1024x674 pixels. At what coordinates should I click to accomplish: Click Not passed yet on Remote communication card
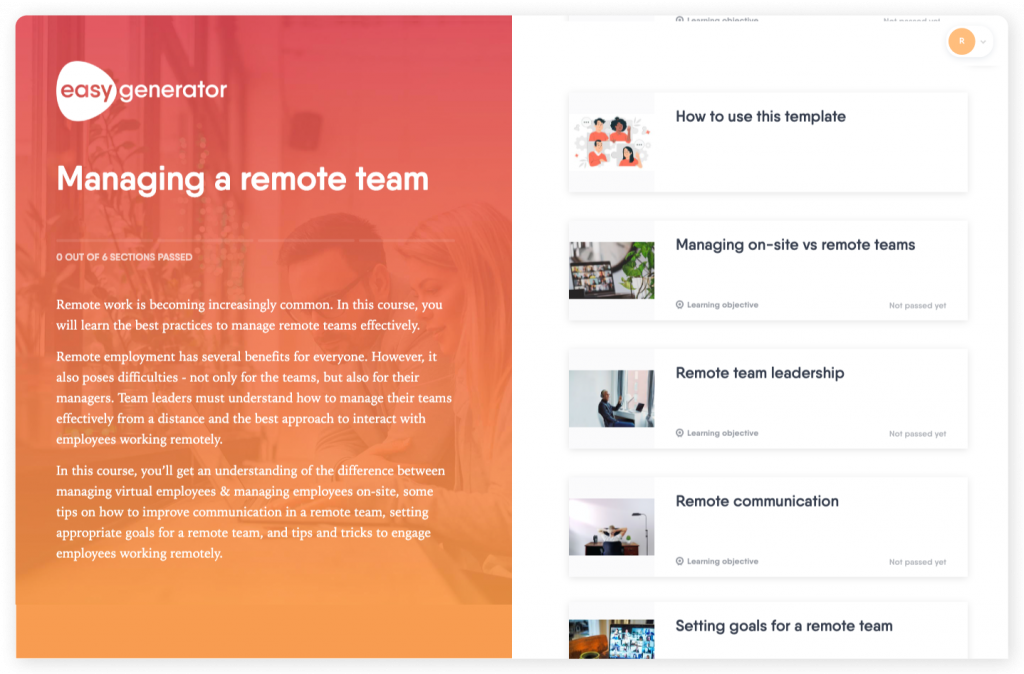click(917, 562)
